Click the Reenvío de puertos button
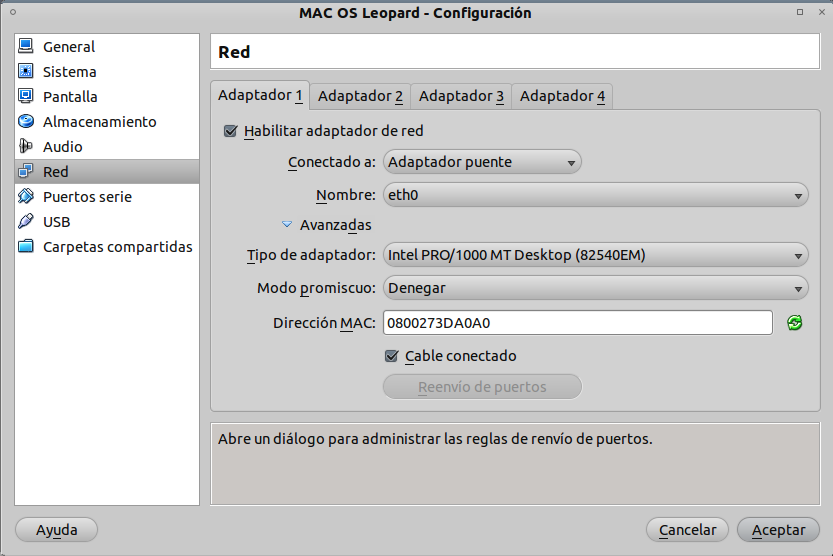 click(x=482, y=387)
